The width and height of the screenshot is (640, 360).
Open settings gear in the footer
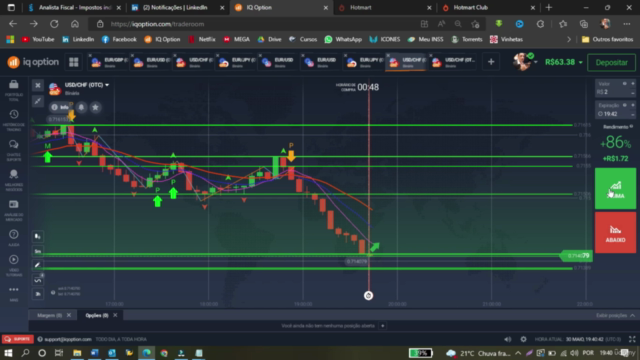pyautogui.click(x=523, y=339)
